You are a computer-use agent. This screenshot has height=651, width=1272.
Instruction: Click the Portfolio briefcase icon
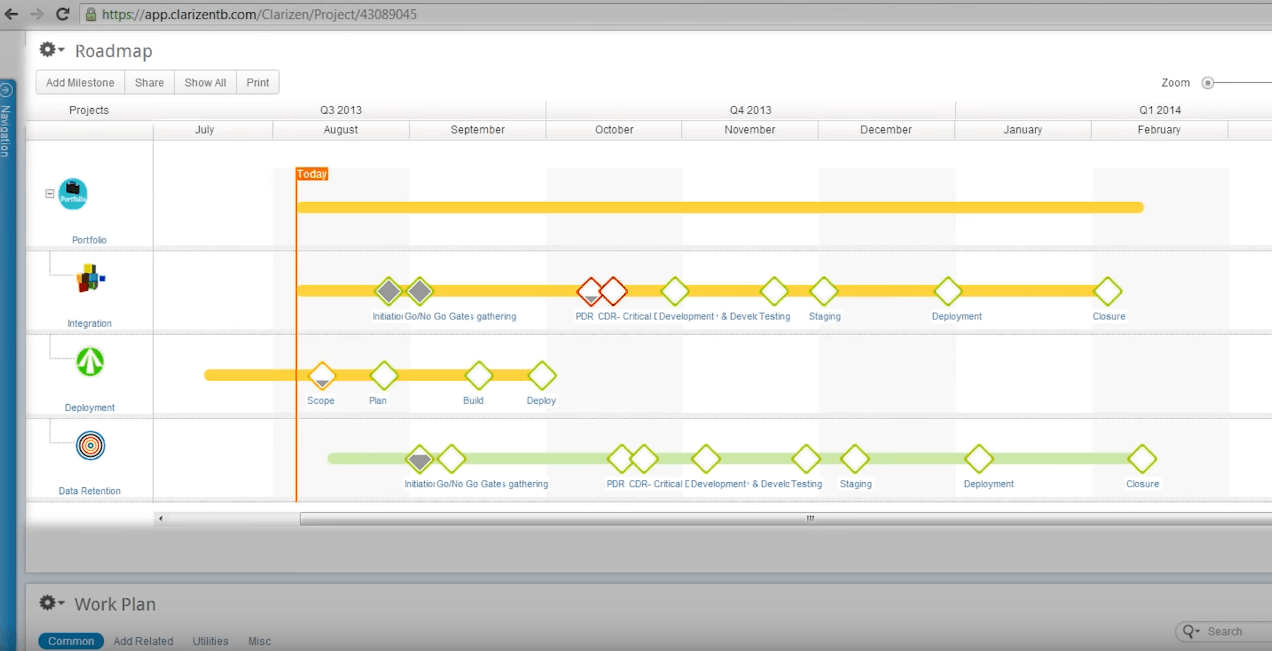pos(73,194)
